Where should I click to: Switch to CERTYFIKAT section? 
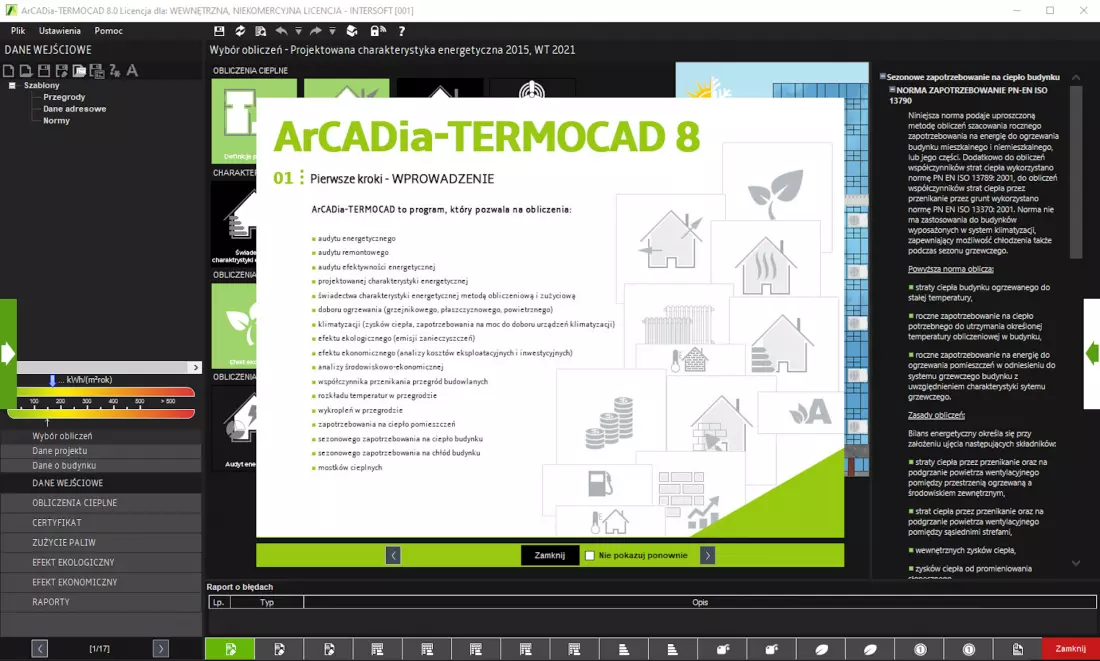point(101,523)
